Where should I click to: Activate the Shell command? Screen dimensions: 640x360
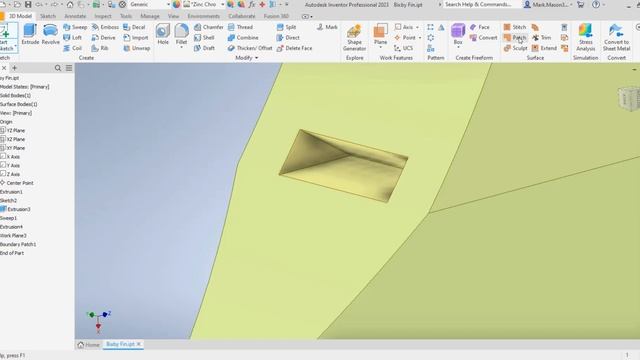(204, 38)
